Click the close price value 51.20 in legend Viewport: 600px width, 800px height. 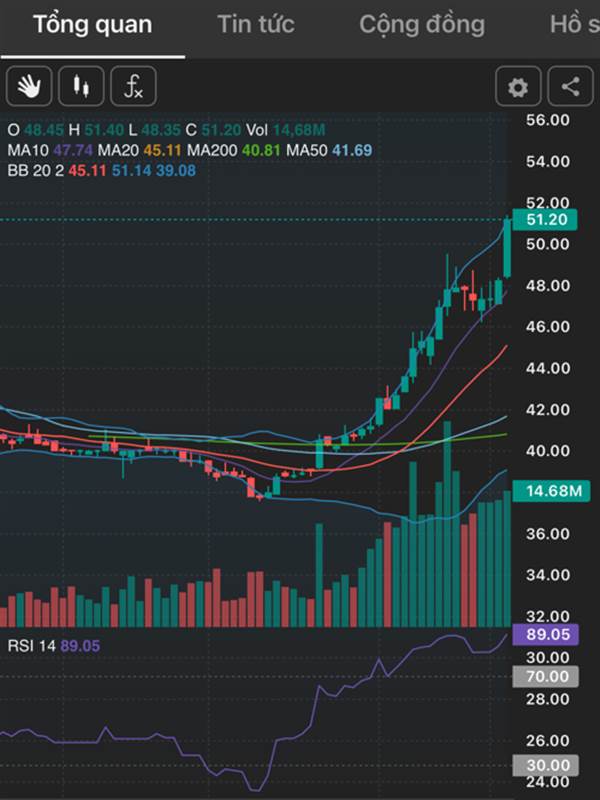click(221, 130)
